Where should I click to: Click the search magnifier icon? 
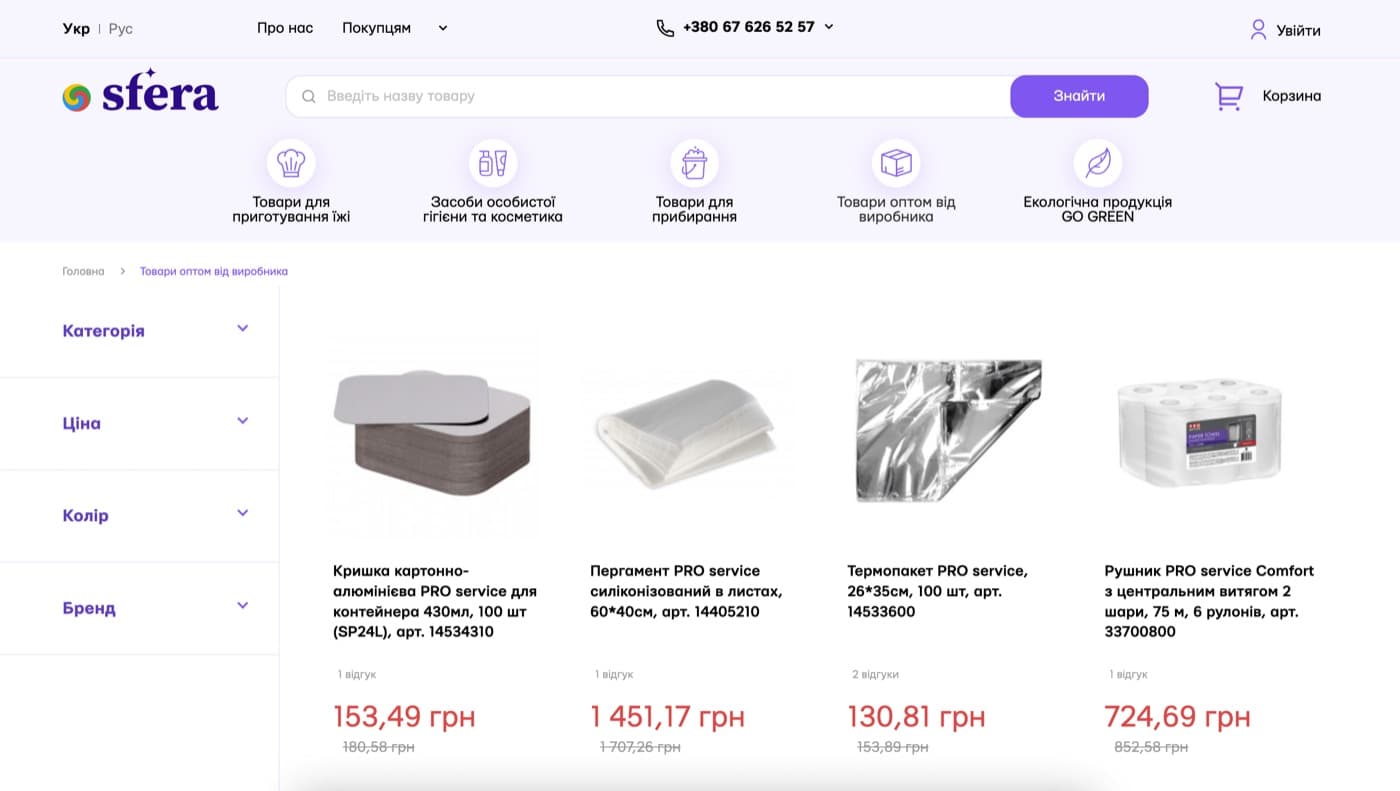[309, 96]
